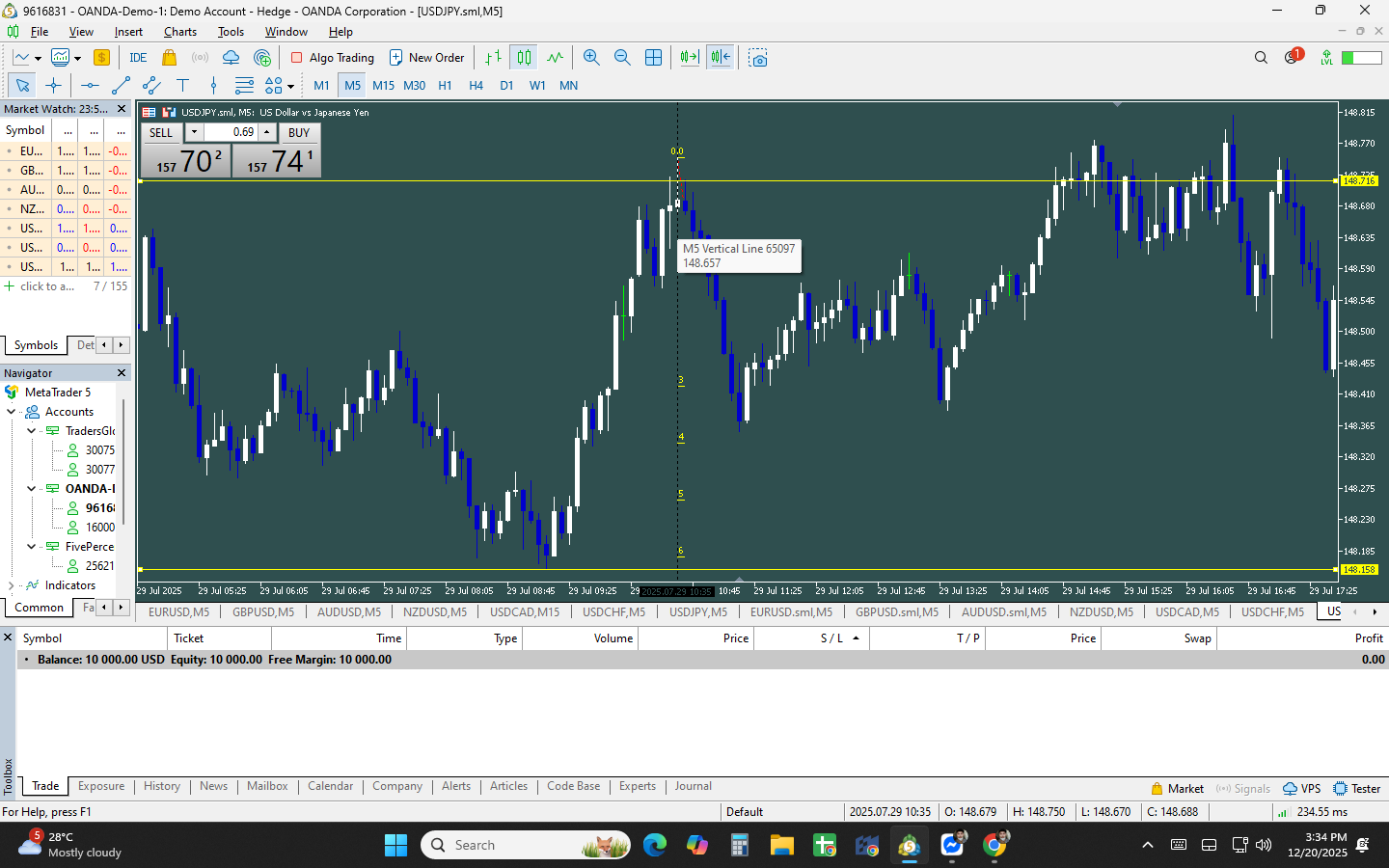Open the Charts menu

click(179, 32)
